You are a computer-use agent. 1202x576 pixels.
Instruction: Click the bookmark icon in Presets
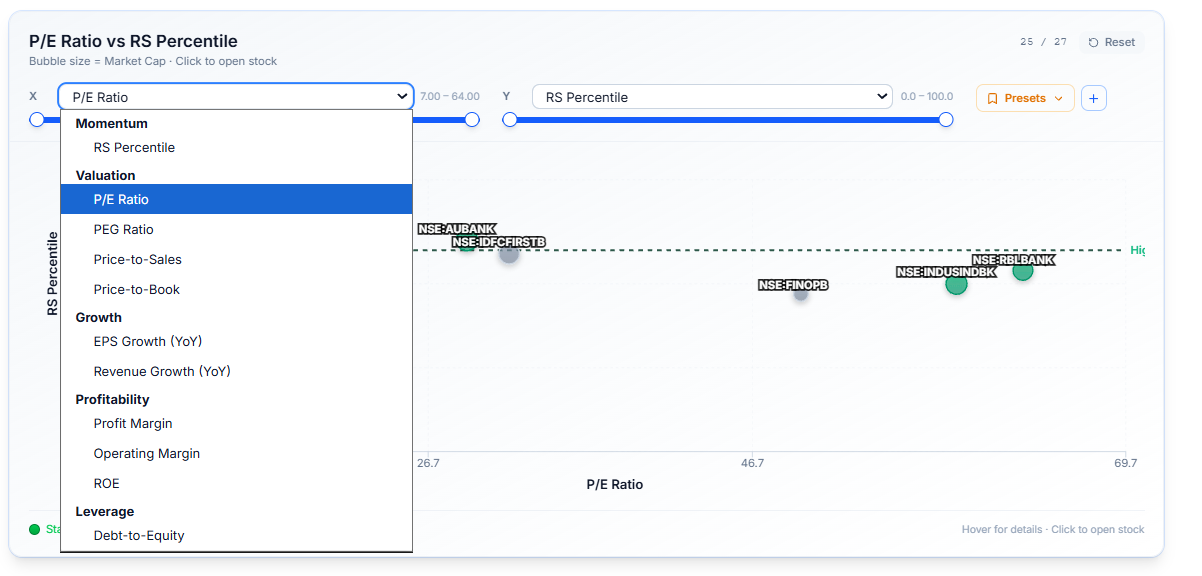pos(992,98)
